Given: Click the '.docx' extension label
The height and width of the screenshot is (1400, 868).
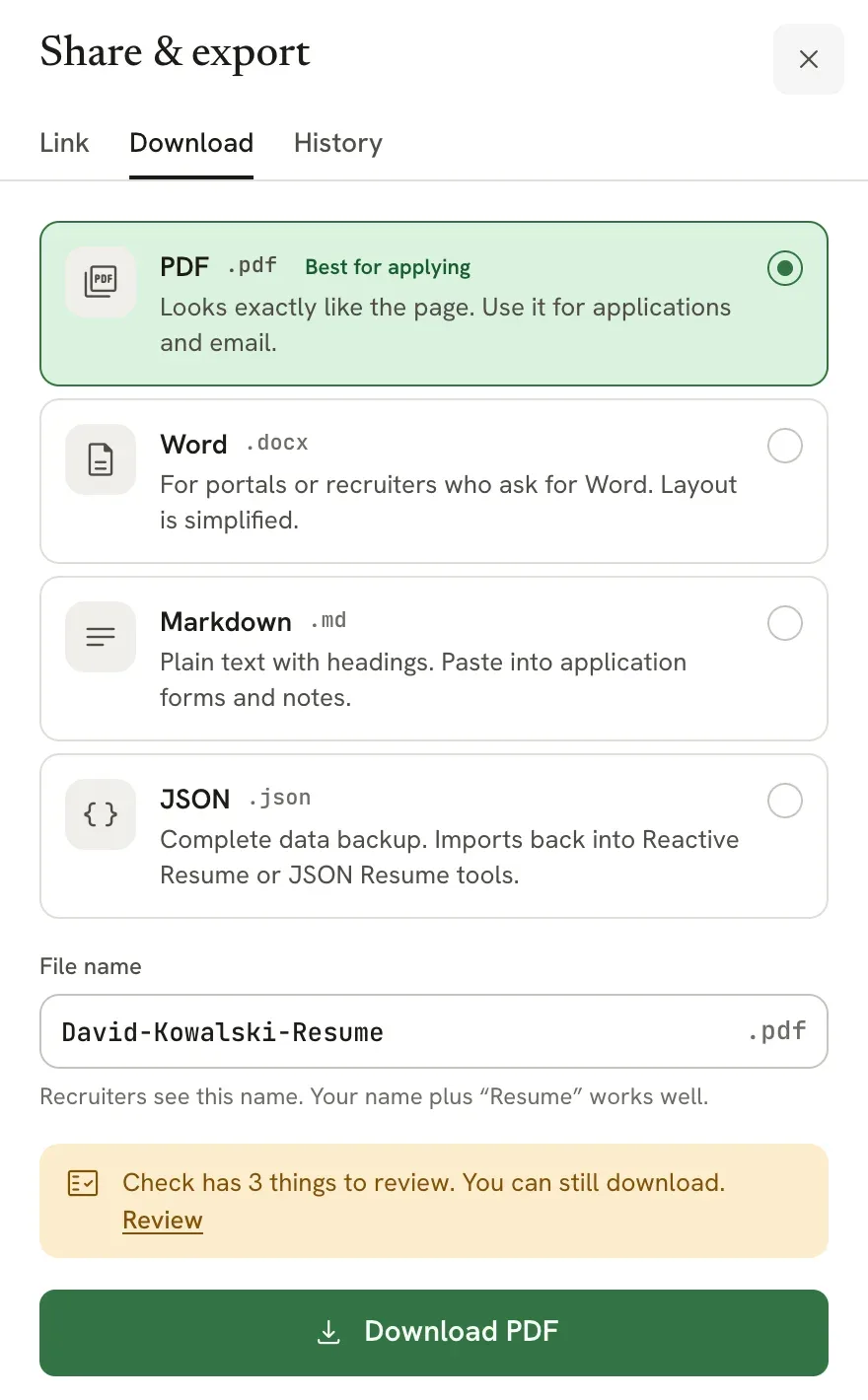Looking at the screenshot, I should click(277, 444).
